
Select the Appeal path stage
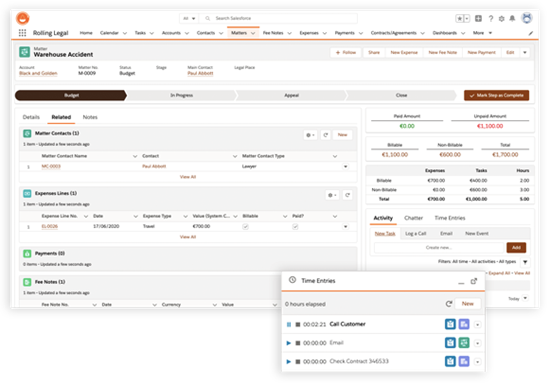pos(291,95)
